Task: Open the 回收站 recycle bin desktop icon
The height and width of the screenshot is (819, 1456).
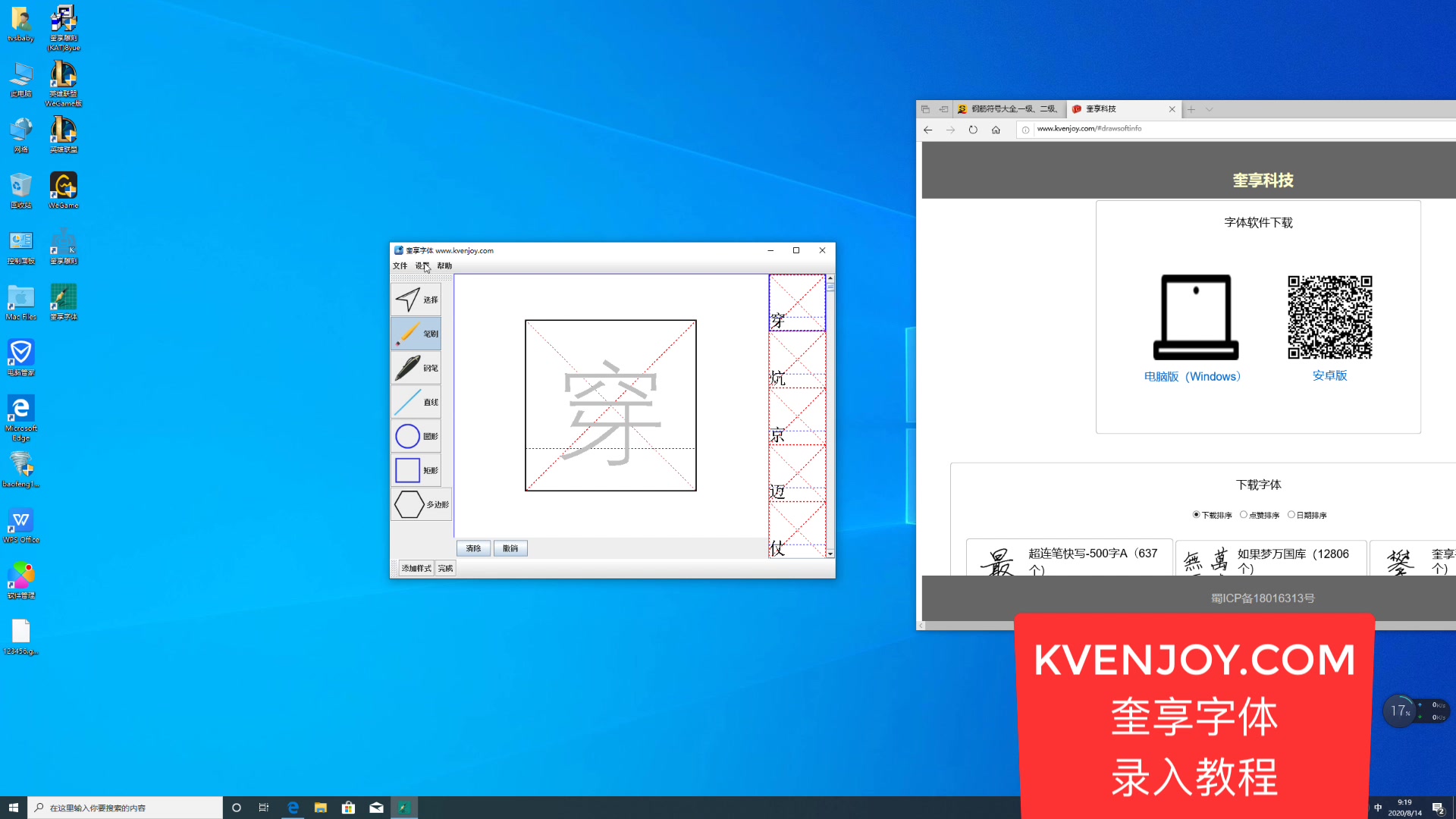Action: (21, 190)
